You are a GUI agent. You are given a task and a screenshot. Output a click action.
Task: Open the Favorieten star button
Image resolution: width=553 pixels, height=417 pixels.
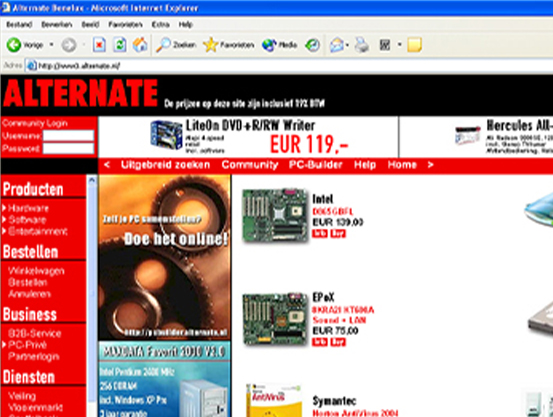pyautogui.click(x=229, y=45)
